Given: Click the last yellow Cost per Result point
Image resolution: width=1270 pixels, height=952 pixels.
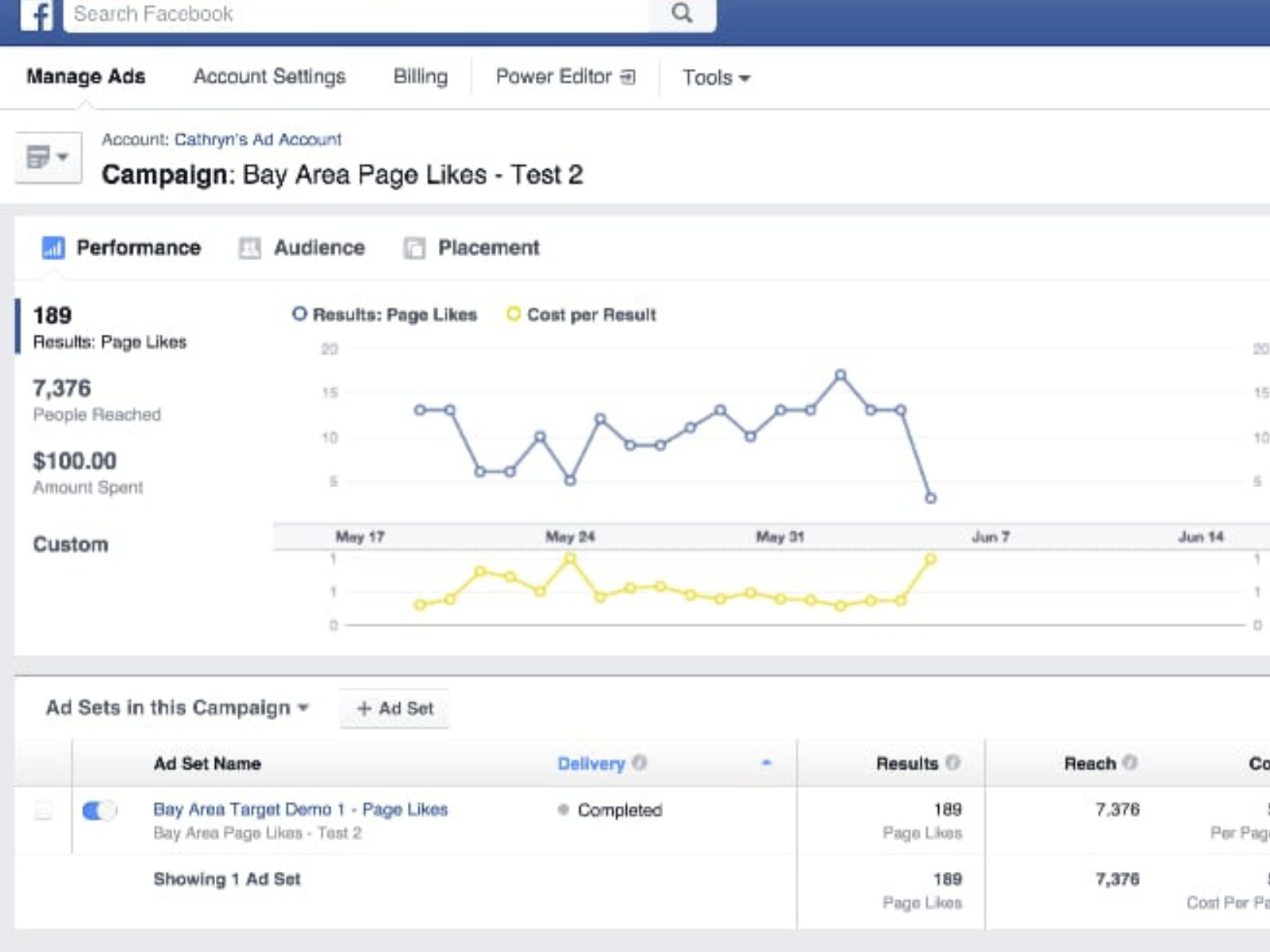Looking at the screenshot, I should click(x=930, y=559).
